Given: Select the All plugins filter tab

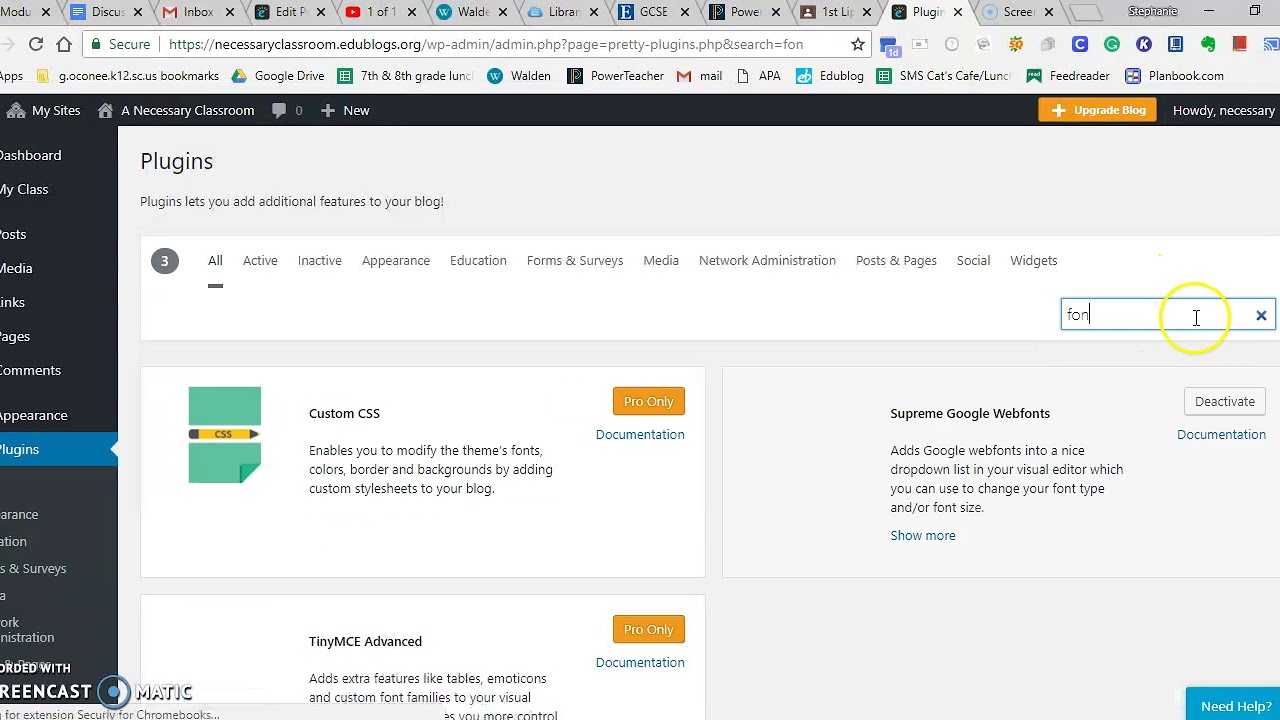Looking at the screenshot, I should [215, 261].
